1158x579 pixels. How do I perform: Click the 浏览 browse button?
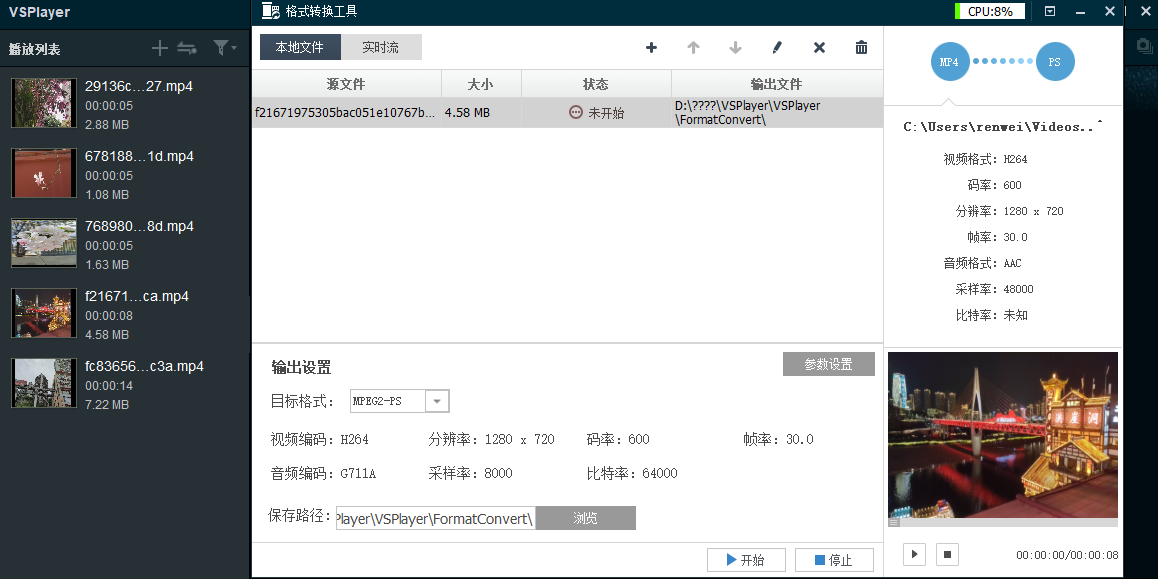[585, 518]
